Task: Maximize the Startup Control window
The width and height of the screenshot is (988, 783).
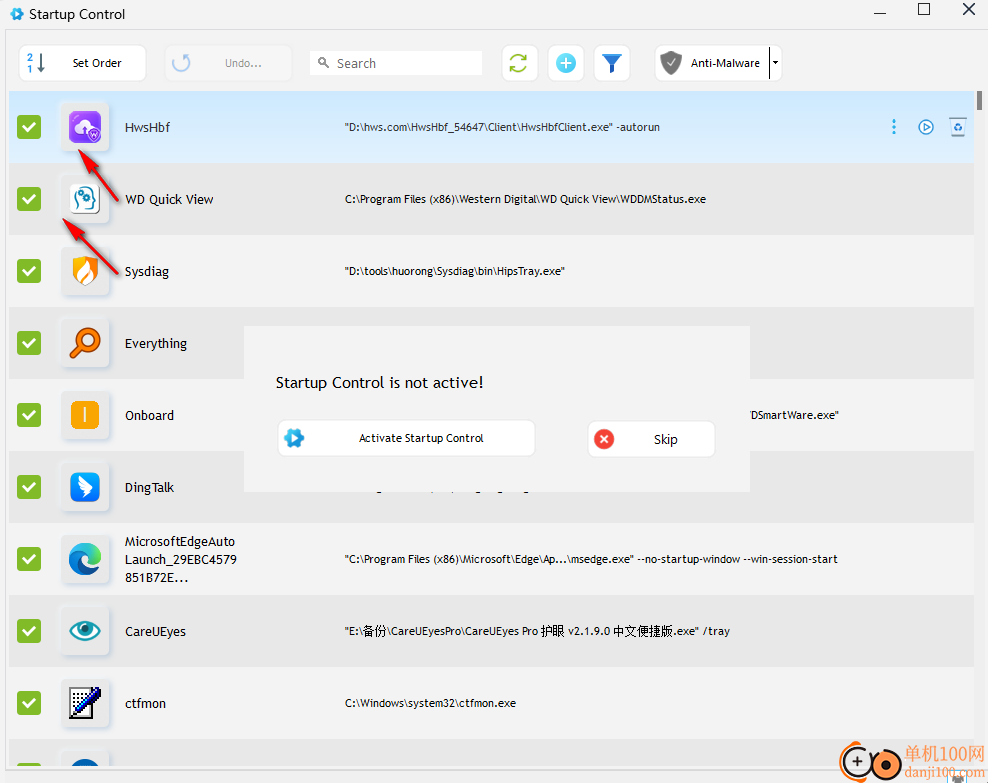Action: (x=924, y=9)
